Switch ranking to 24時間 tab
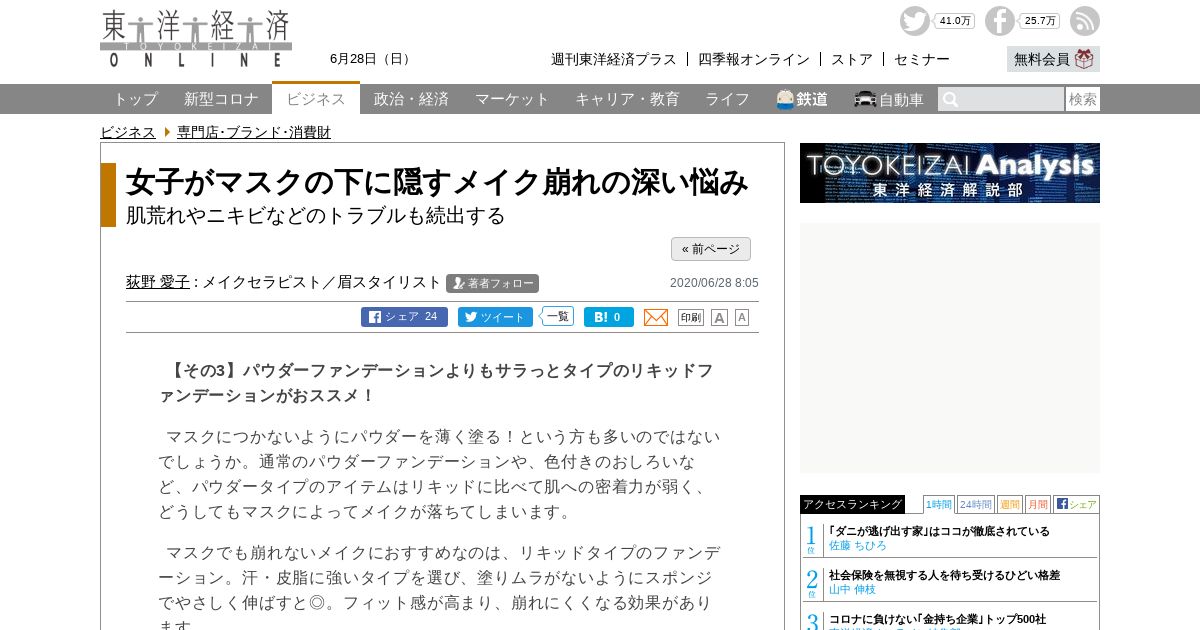Screen dimensions: 1200x630 tap(976, 504)
